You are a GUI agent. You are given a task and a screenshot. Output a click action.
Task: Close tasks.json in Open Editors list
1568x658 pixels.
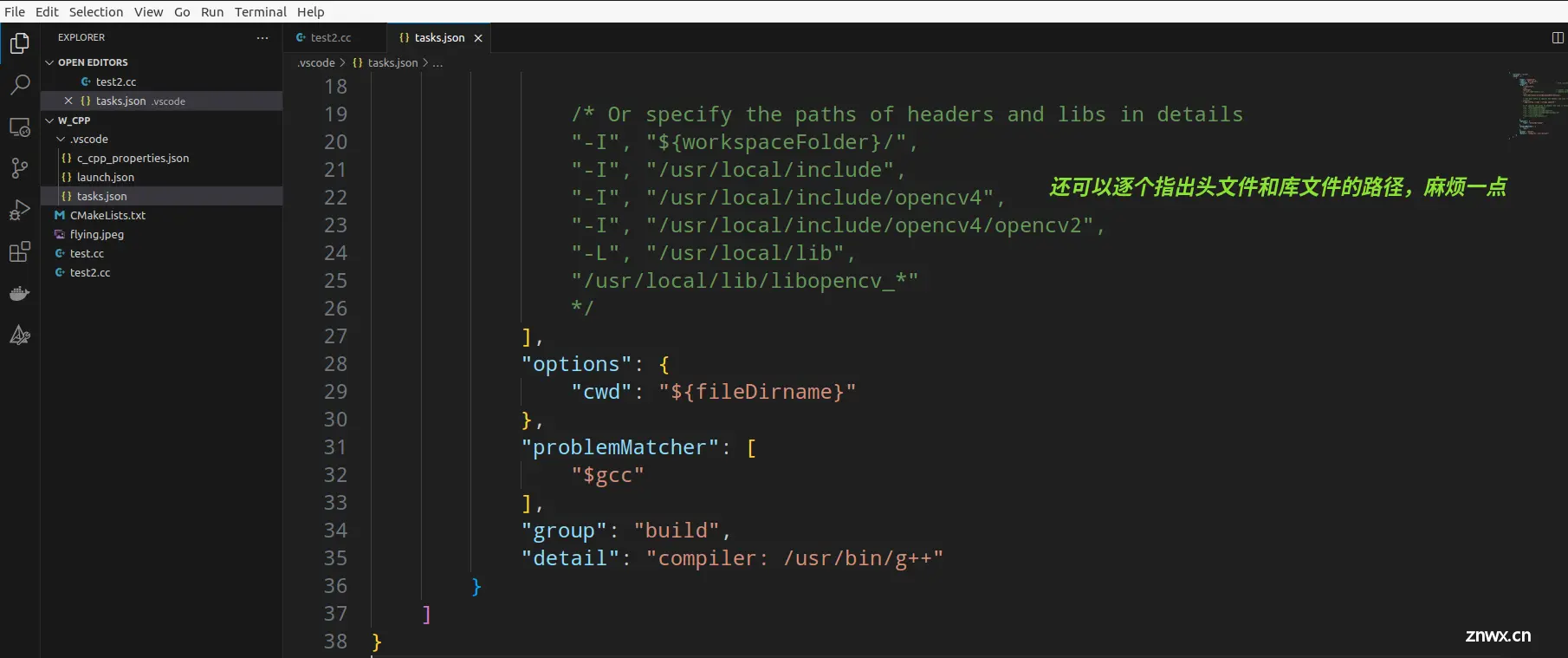coord(68,101)
